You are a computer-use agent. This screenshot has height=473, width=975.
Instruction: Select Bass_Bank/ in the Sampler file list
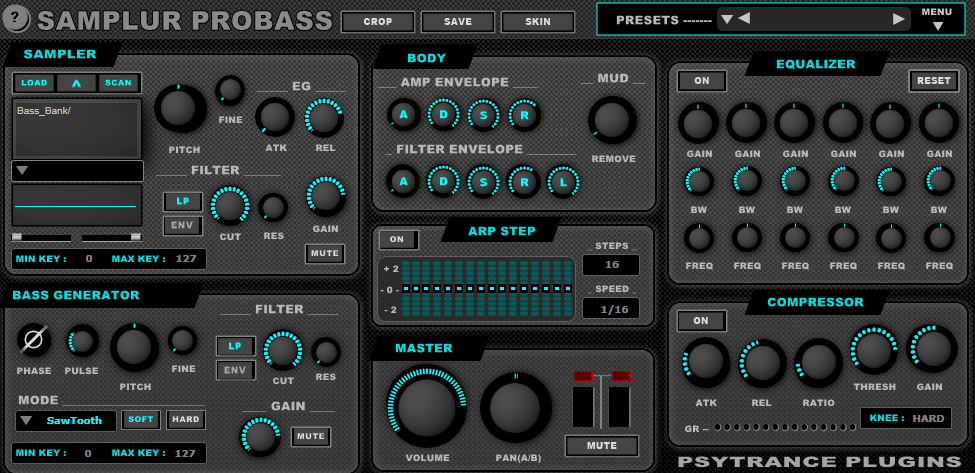pyautogui.click(x=42, y=111)
